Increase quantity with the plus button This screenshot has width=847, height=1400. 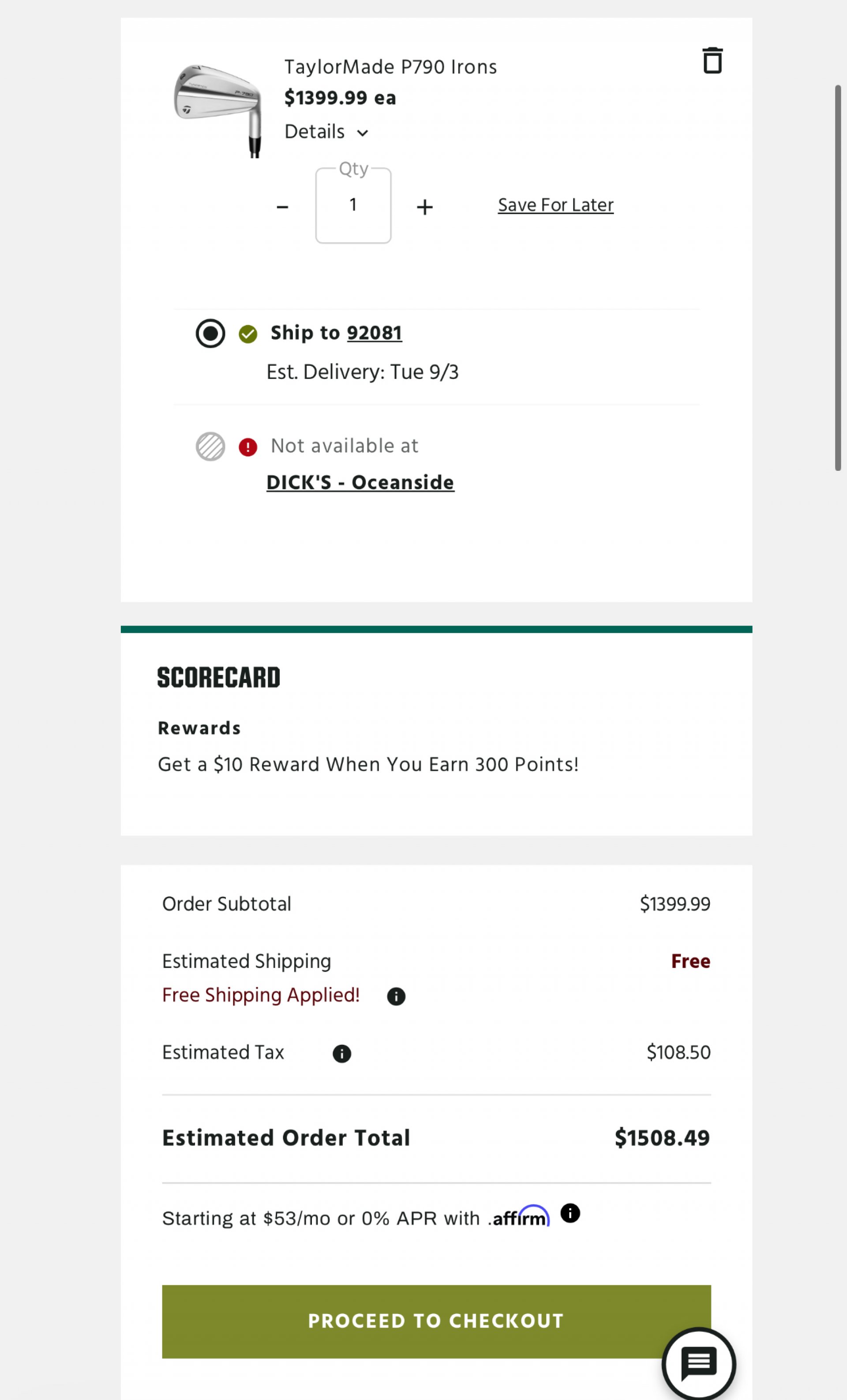424,207
